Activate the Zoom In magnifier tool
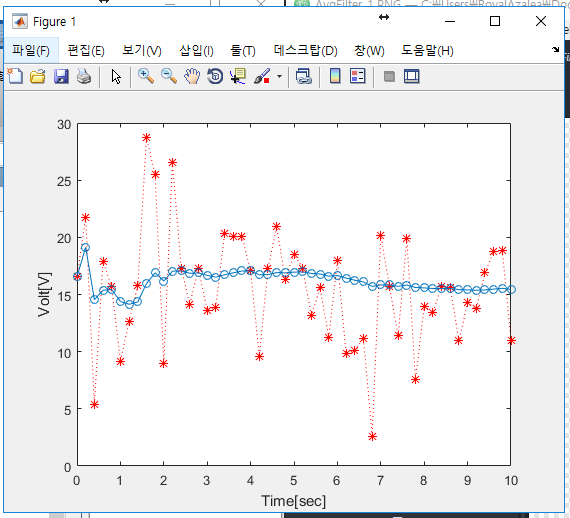The width and height of the screenshot is (570, 518). [146, 76]
